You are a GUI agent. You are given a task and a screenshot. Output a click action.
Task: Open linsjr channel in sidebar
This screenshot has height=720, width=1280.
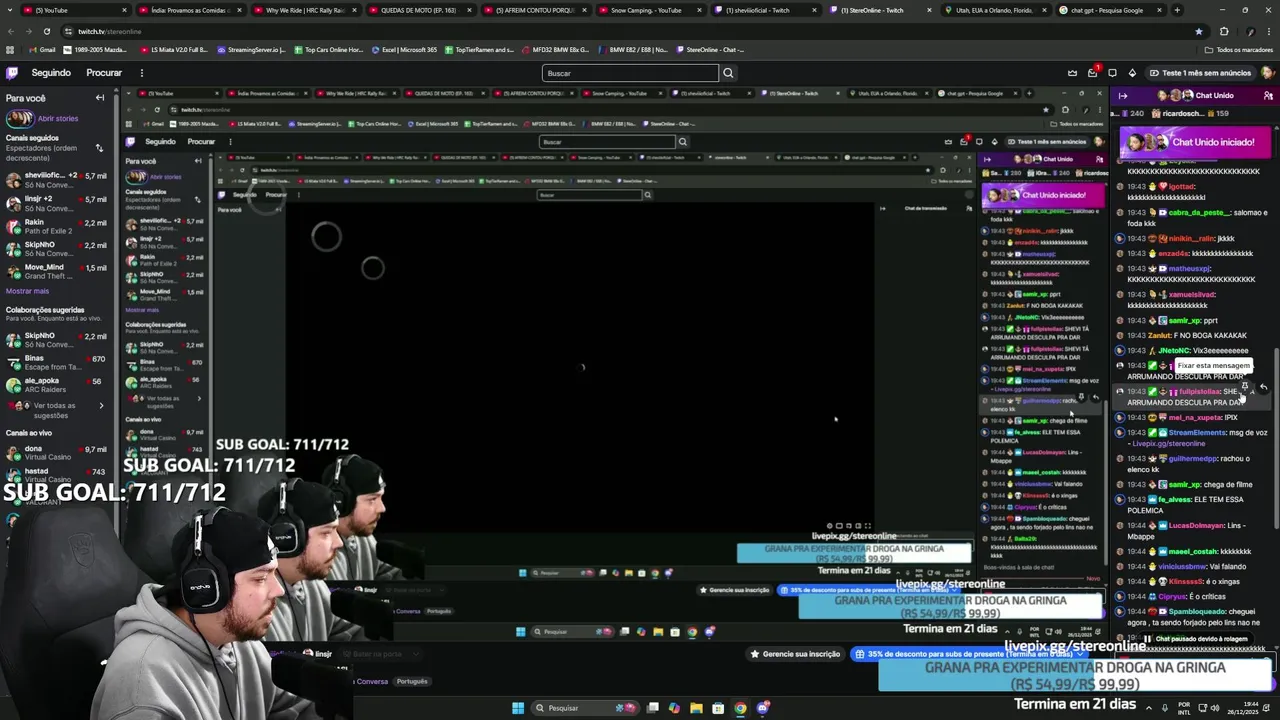pos(55,203)
